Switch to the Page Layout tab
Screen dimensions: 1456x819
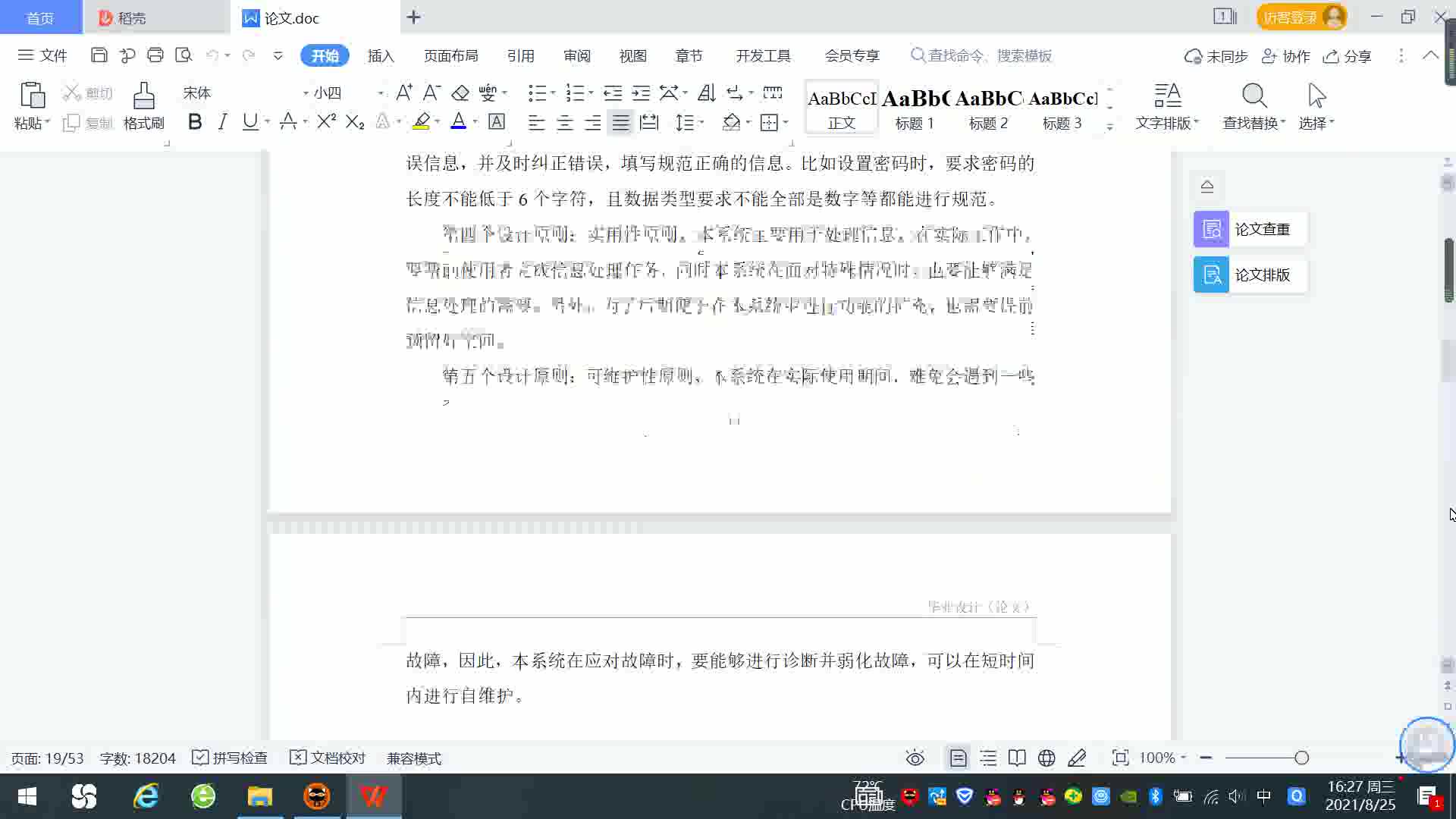450,56
